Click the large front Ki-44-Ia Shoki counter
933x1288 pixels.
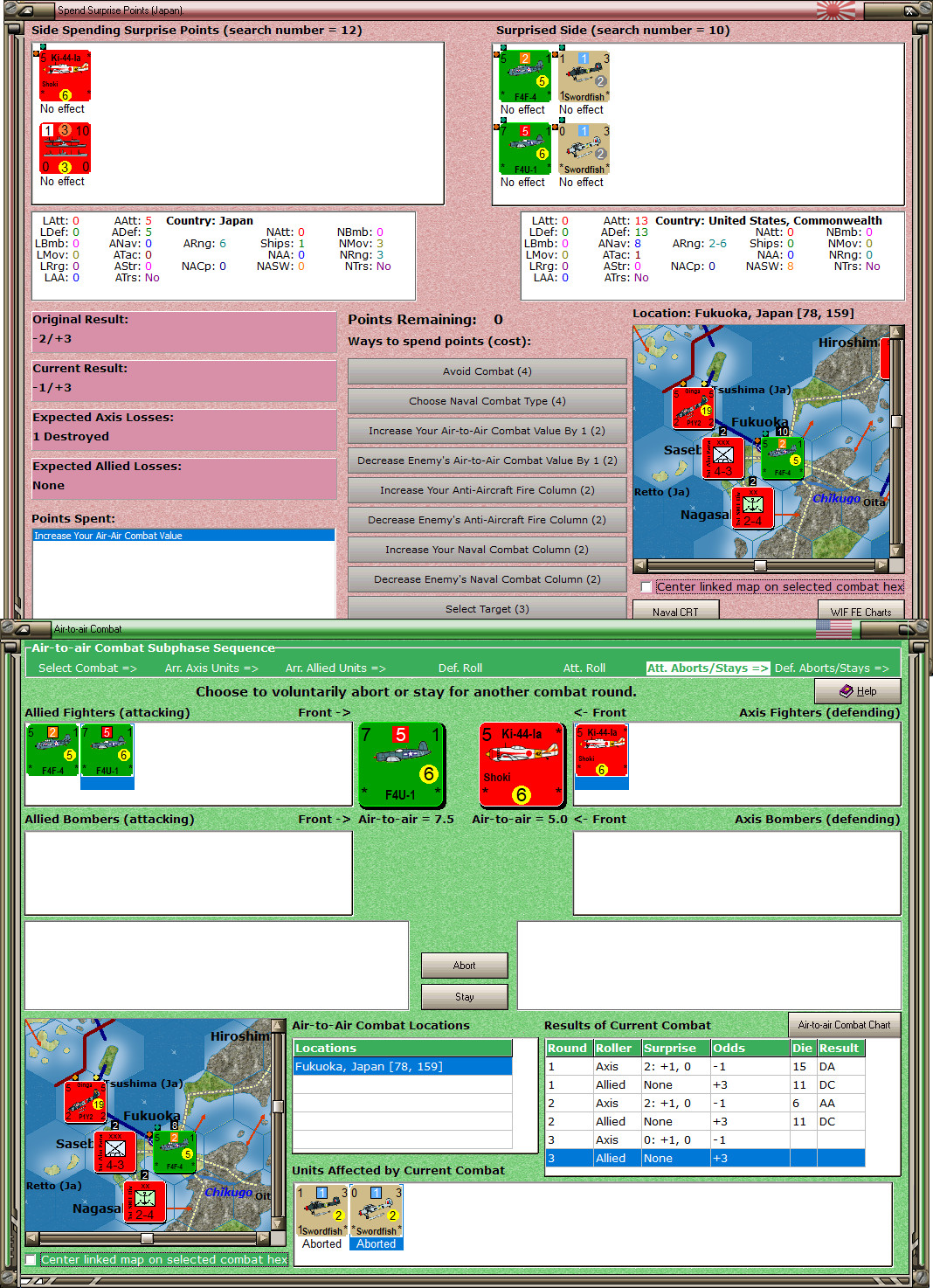[522, 765]
